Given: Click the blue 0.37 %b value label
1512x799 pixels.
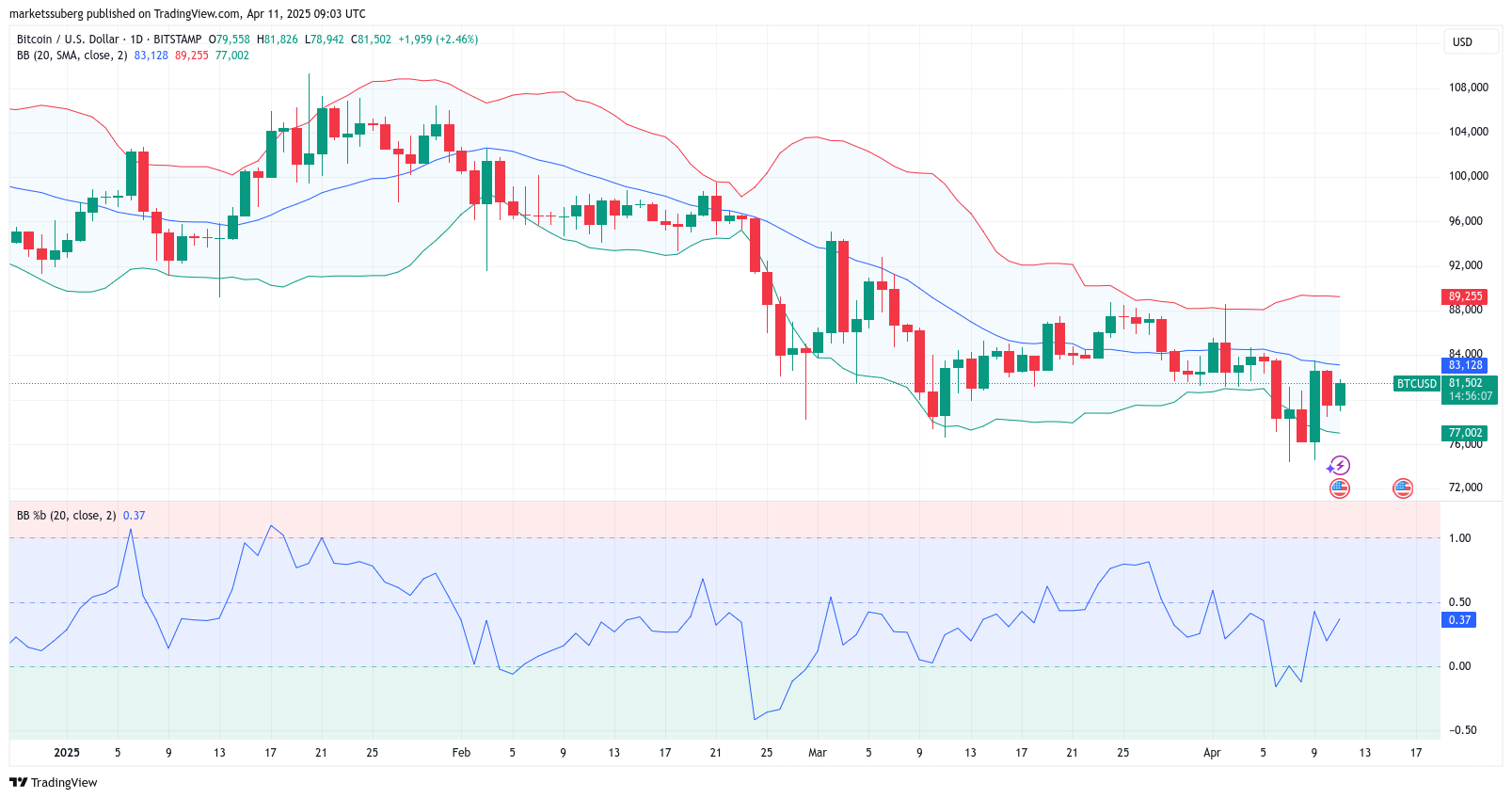Looking at the screenshot, I should point(1459,620).
